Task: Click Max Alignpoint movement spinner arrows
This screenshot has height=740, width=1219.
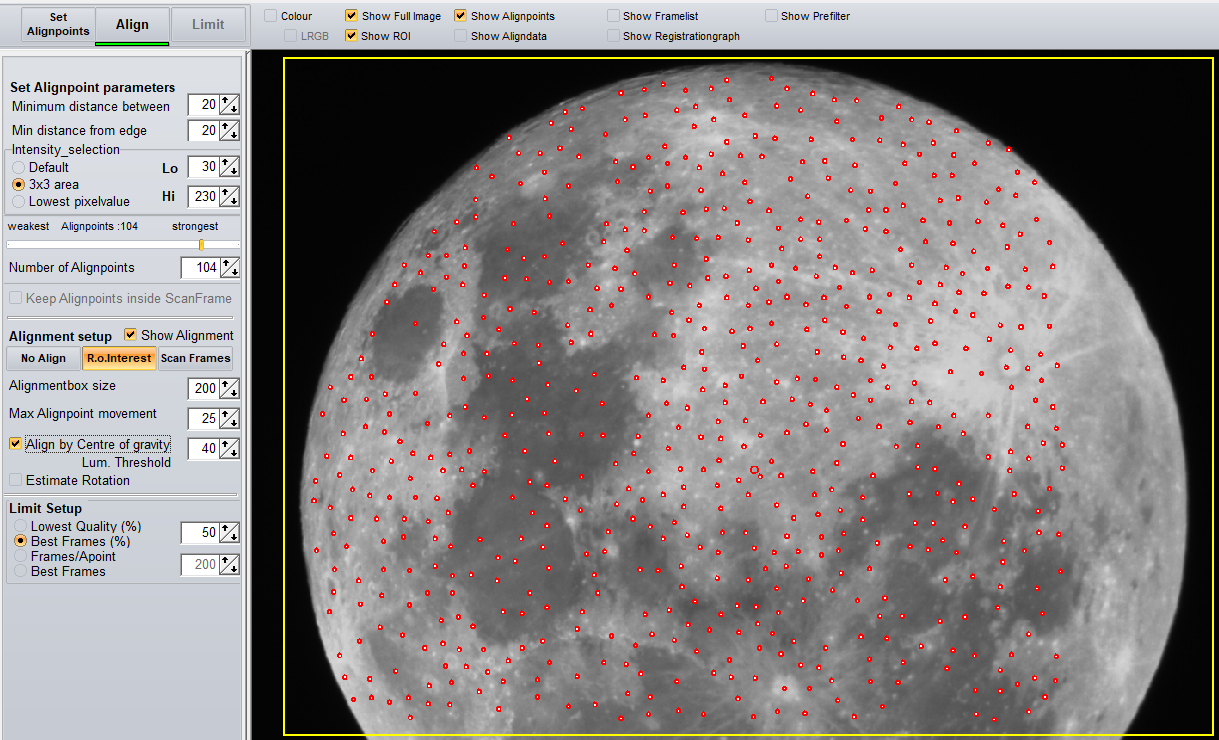Action: coord(229,418)
